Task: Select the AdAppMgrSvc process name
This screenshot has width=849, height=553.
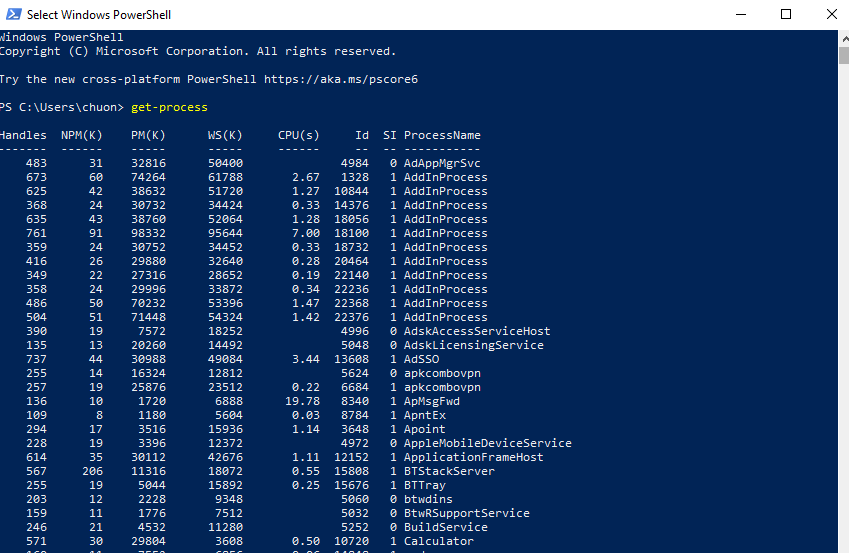Action: (x=442, y=163)
